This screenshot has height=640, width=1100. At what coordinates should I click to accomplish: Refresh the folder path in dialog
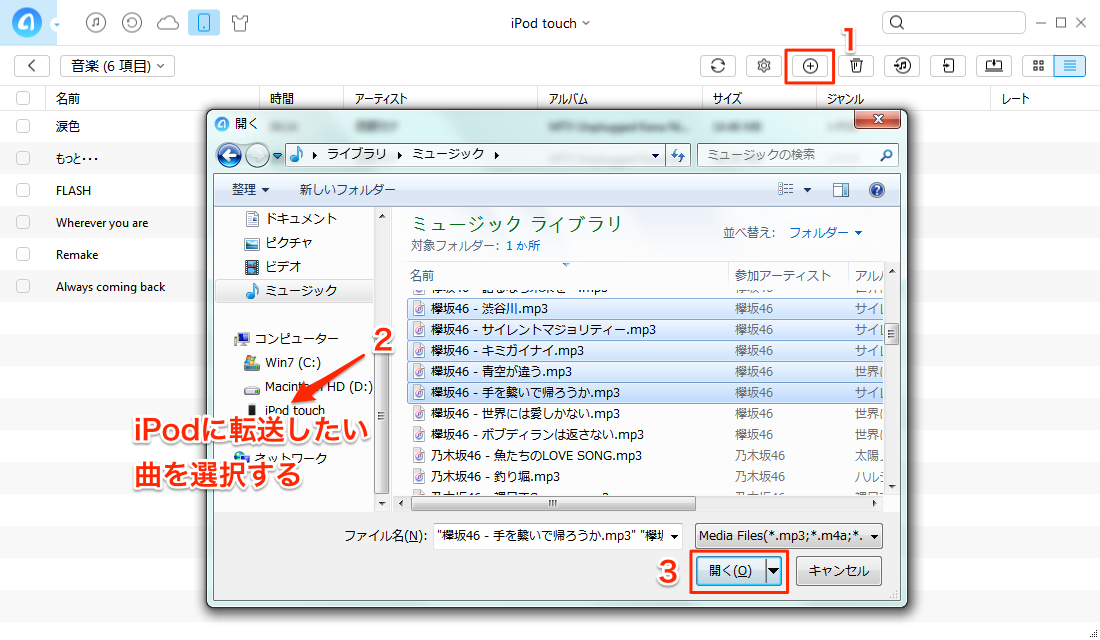(678, 155)
